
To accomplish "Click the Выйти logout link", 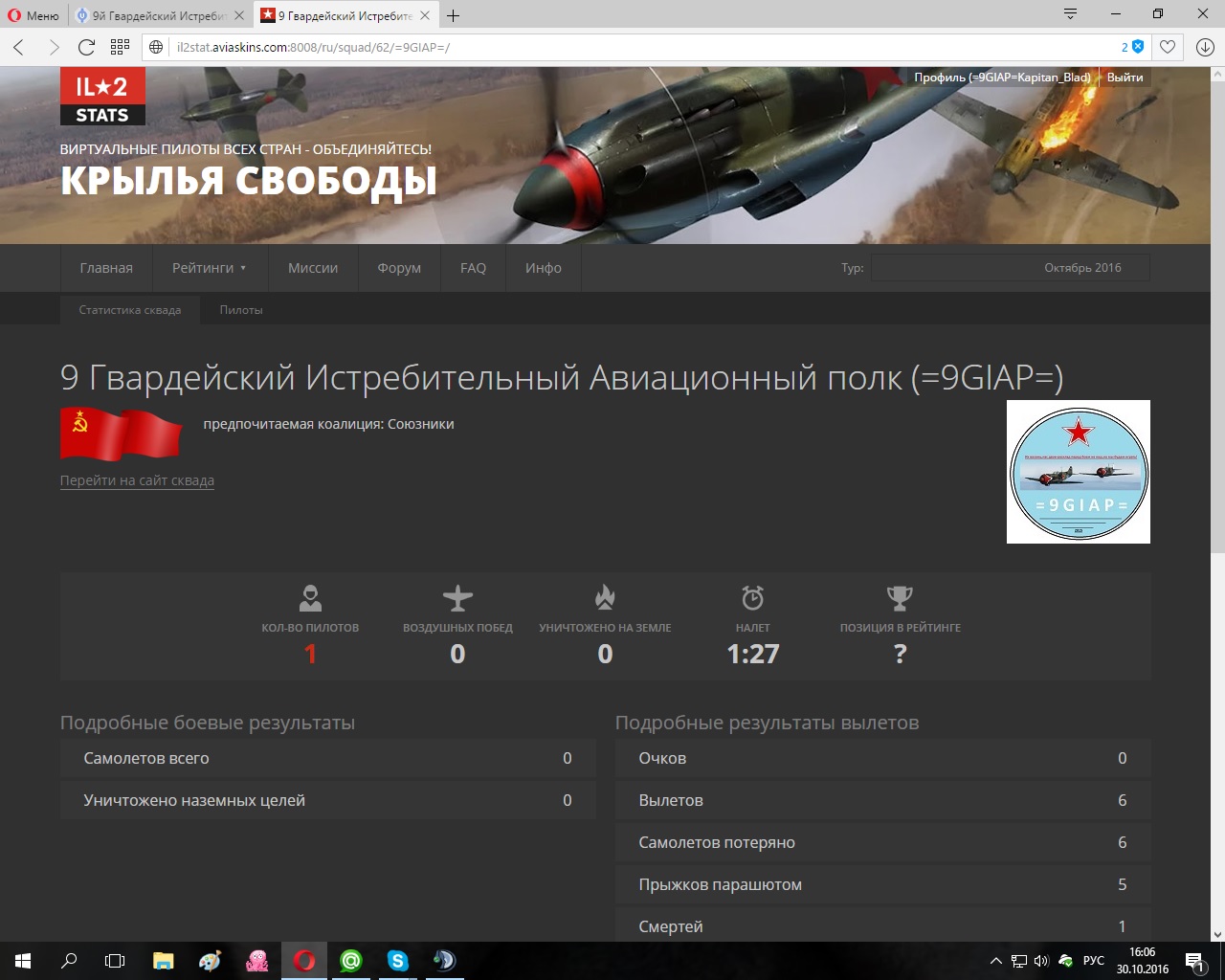I will coord(1125,78).
